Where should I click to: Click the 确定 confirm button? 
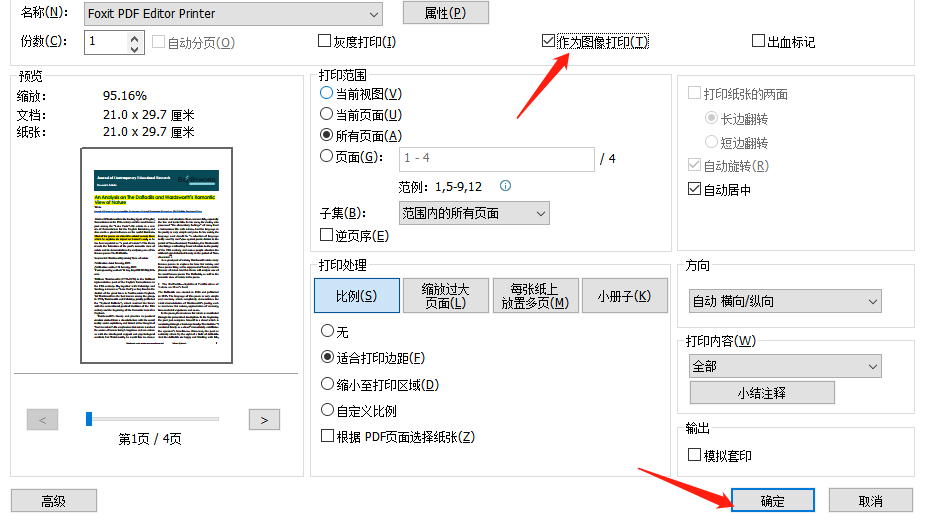[x=772, y=501]
